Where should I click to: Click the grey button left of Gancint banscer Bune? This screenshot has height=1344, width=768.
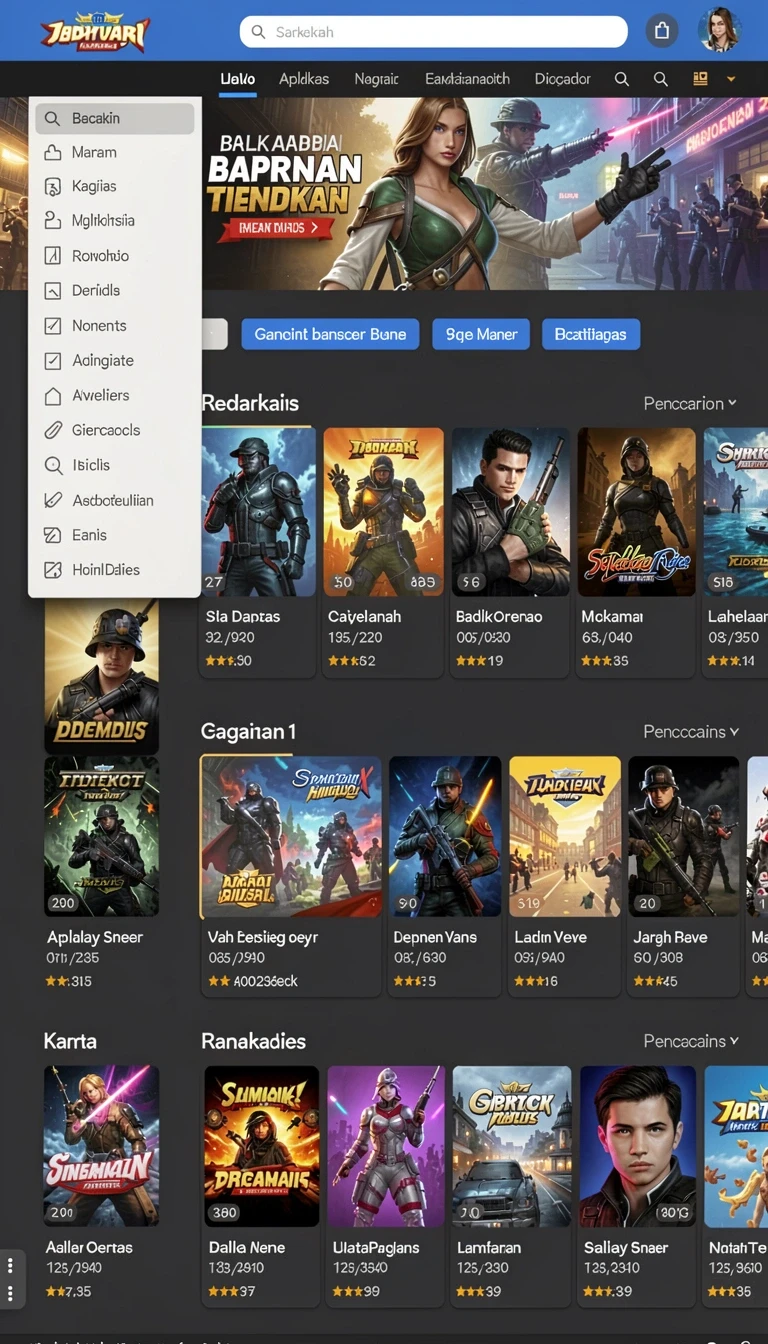tap(214, 334)
